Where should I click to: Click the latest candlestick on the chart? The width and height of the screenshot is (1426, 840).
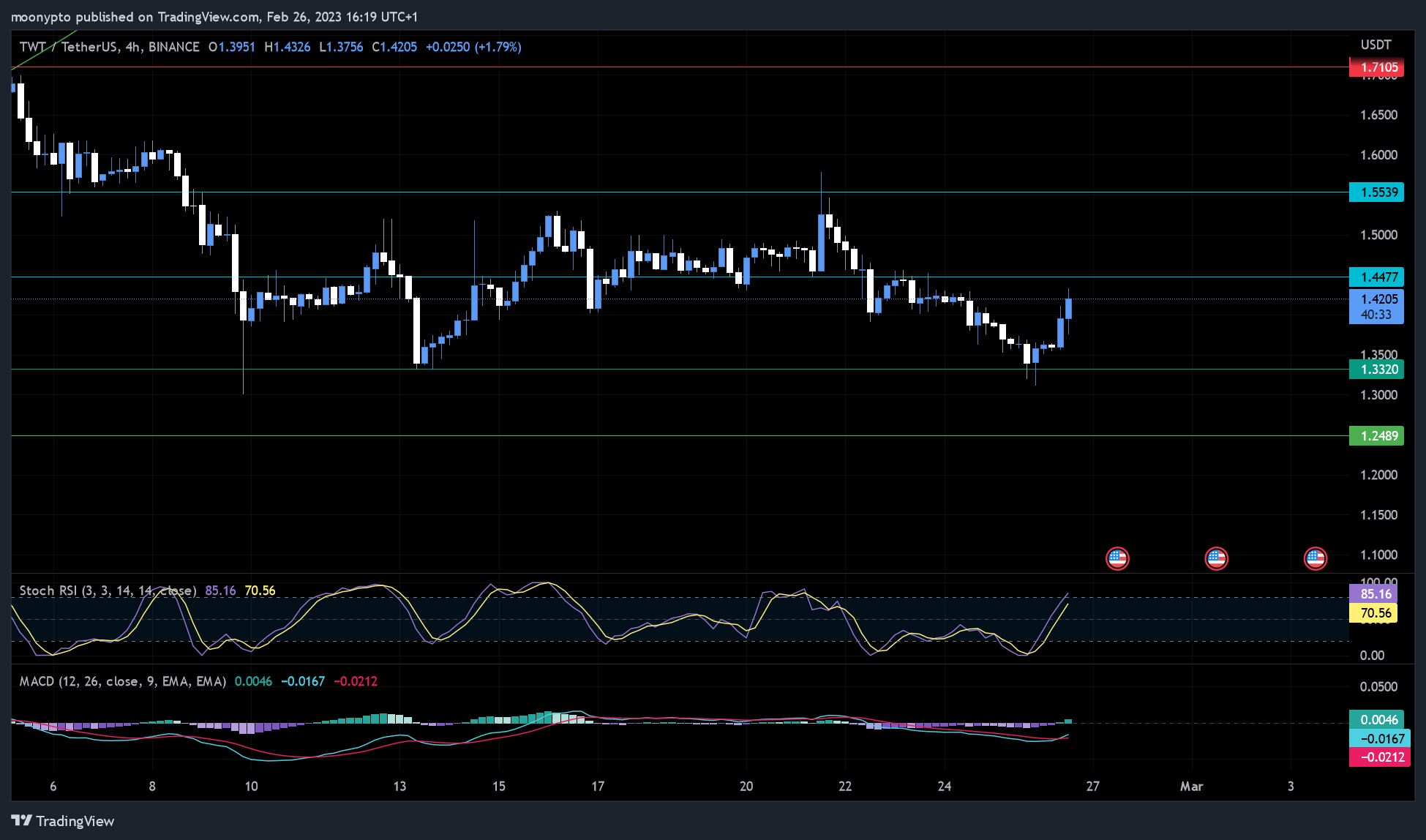1068,309
